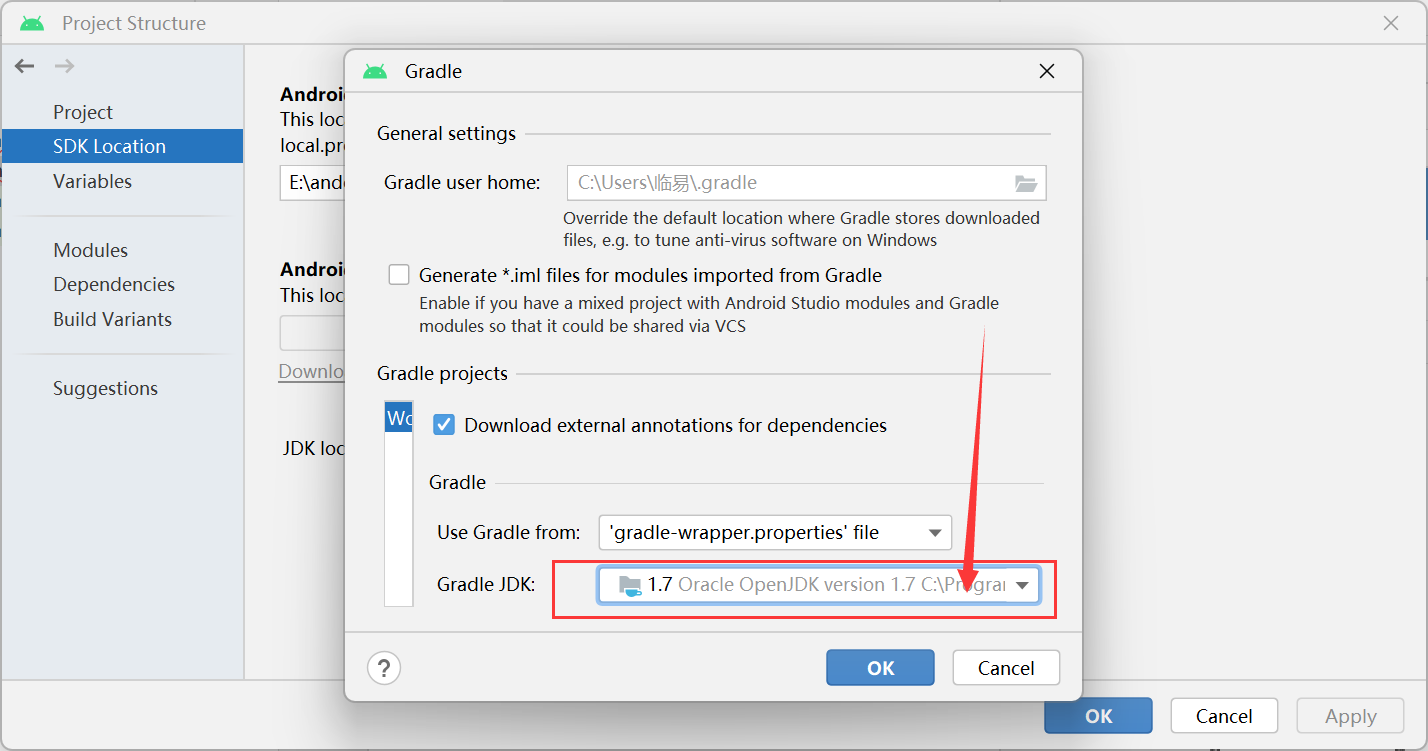Screen dimensions: 1428x751
Task: Click the forward navigation arrow icon
Action: [64, 66]
